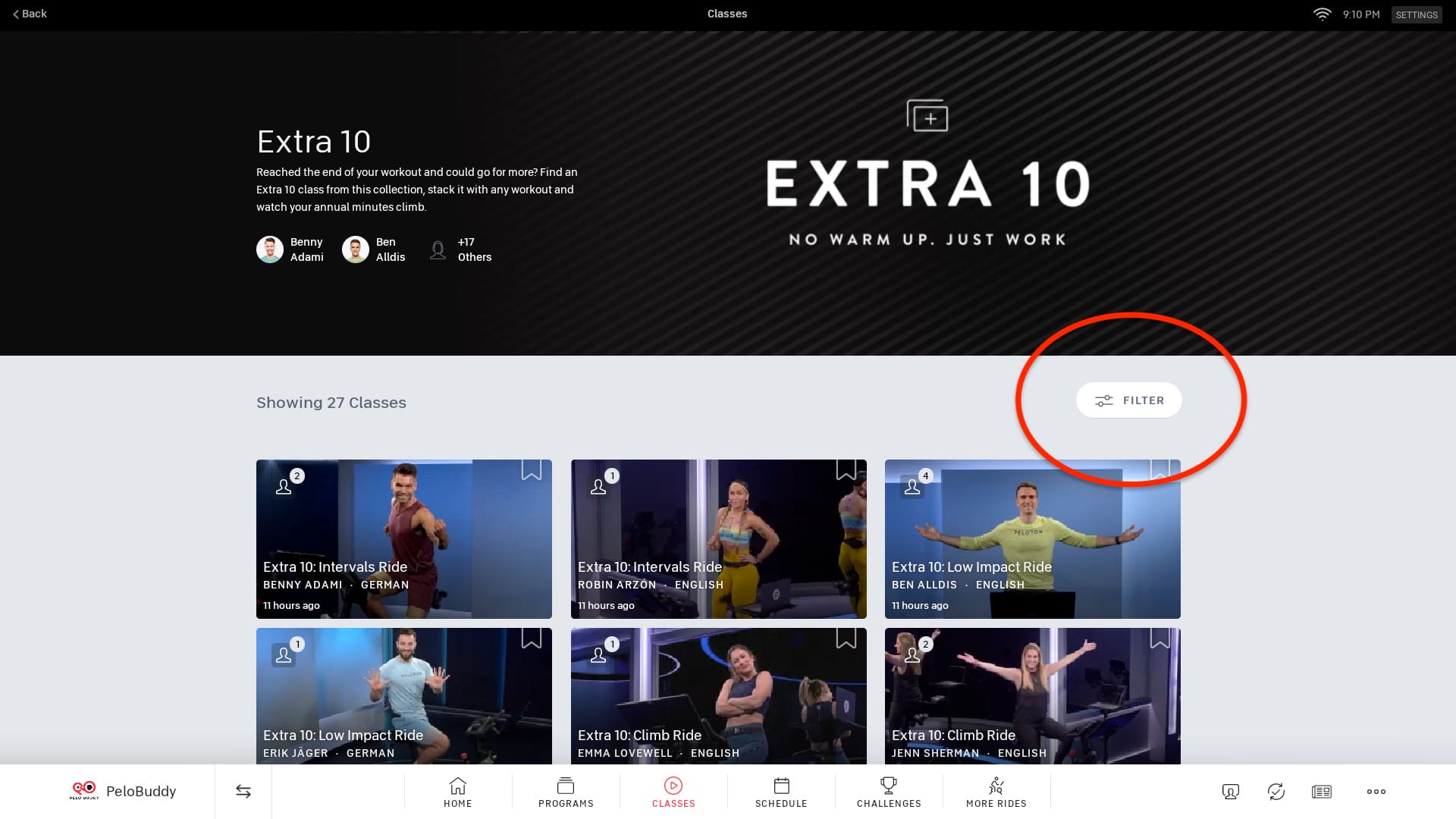Open the three-dots more menu
This screenshot has width=1456, height=819.
(1376, 792)
